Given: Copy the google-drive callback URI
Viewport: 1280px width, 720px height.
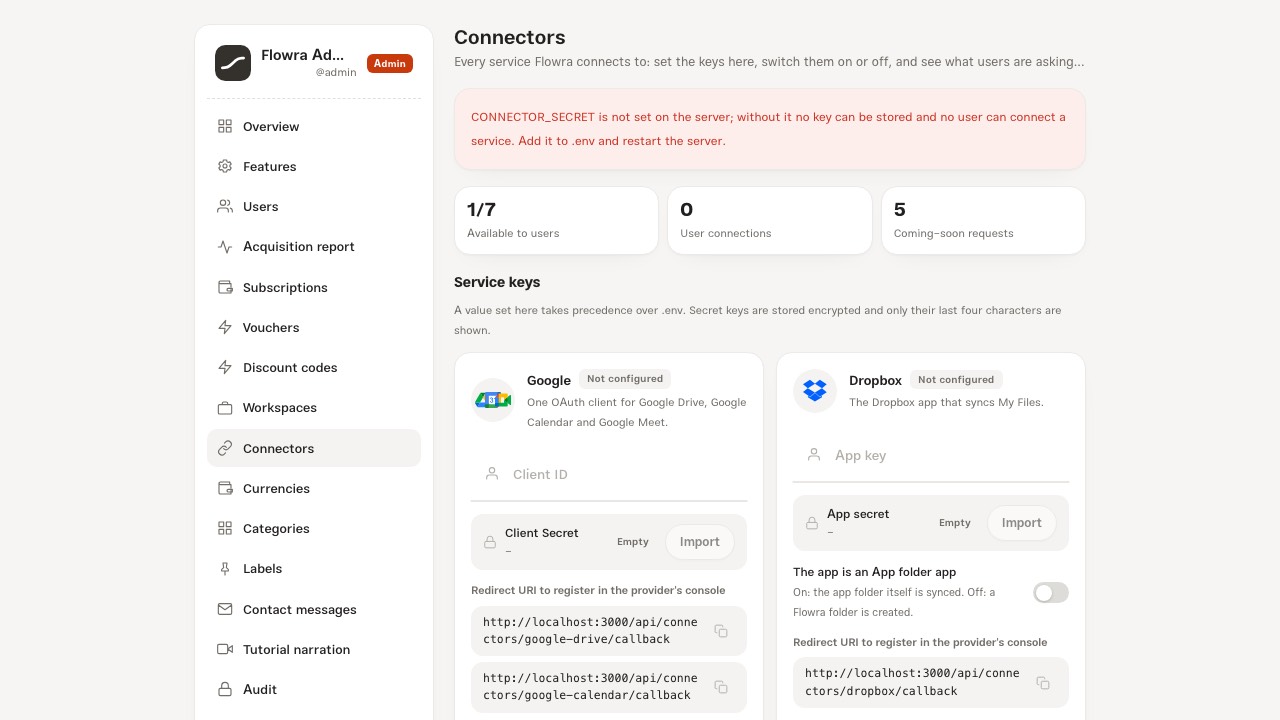Looking at the screenshot, I should (721, 631).
